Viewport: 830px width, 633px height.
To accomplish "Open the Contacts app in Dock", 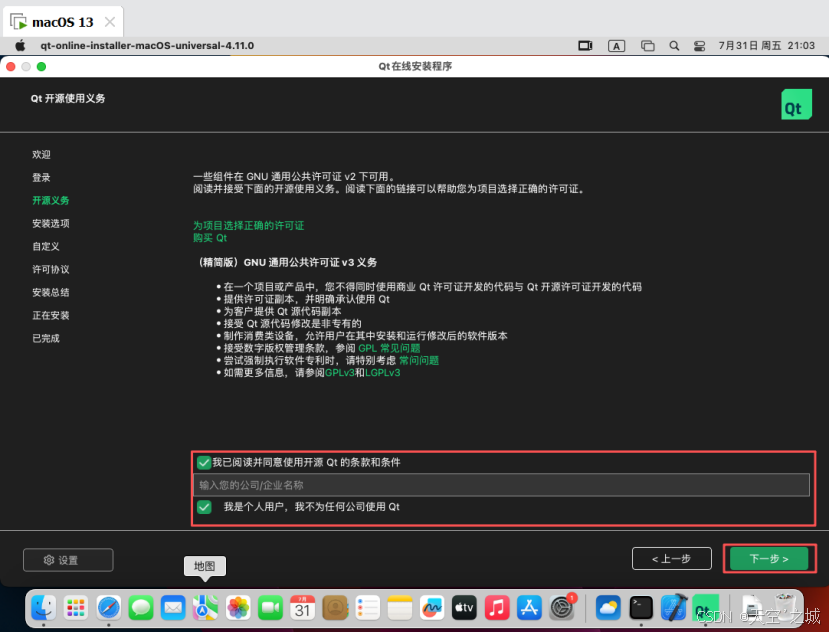I will pos(335,608).
